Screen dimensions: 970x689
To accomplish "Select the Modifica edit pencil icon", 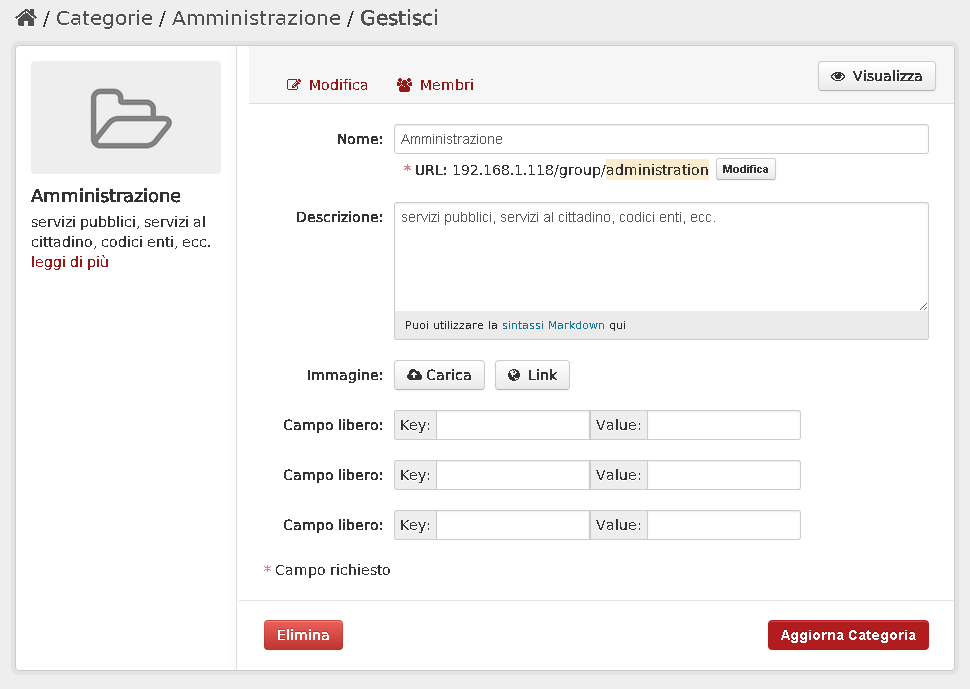I will tap(294, 85).
